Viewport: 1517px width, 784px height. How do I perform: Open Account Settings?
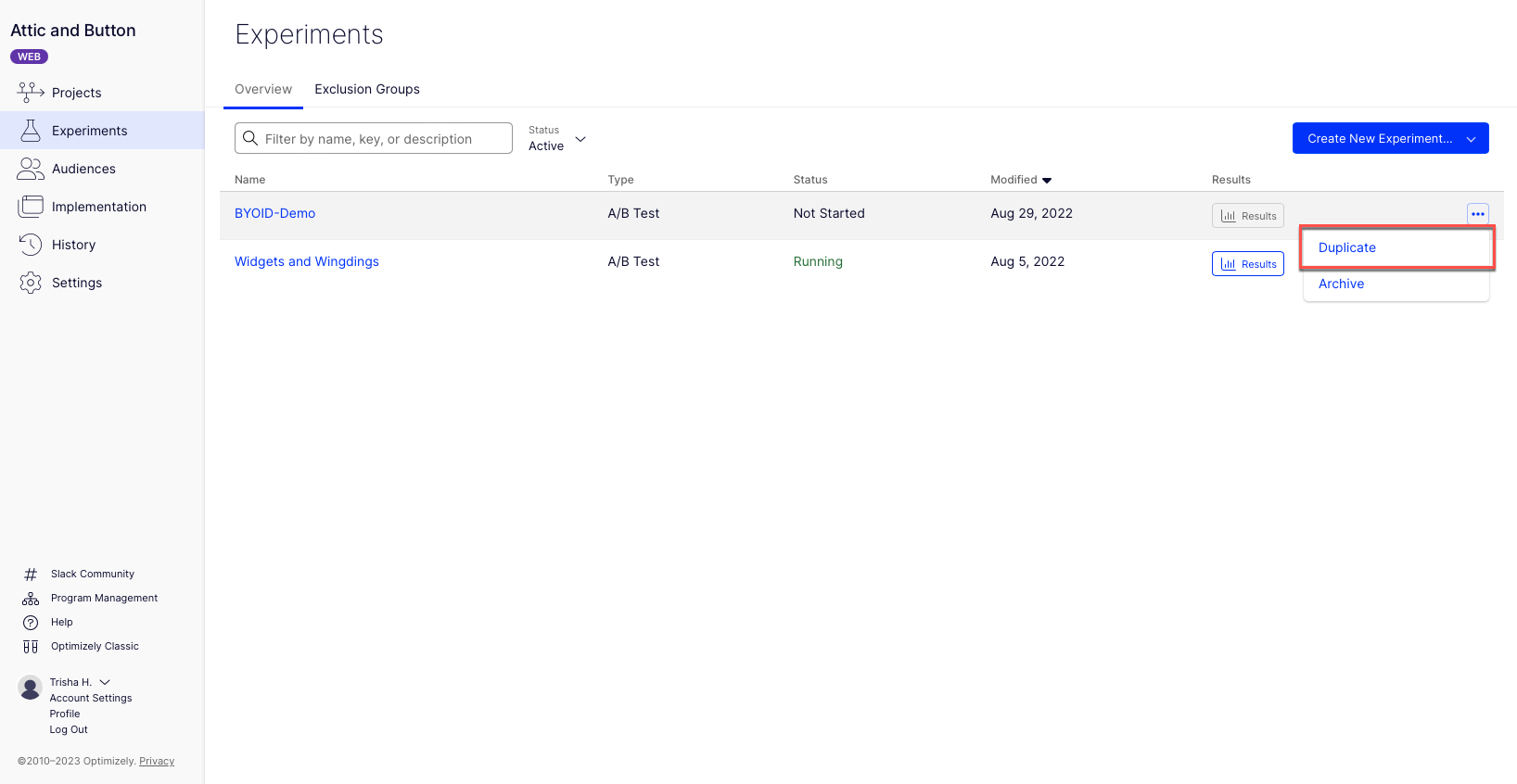pos(91,698)
